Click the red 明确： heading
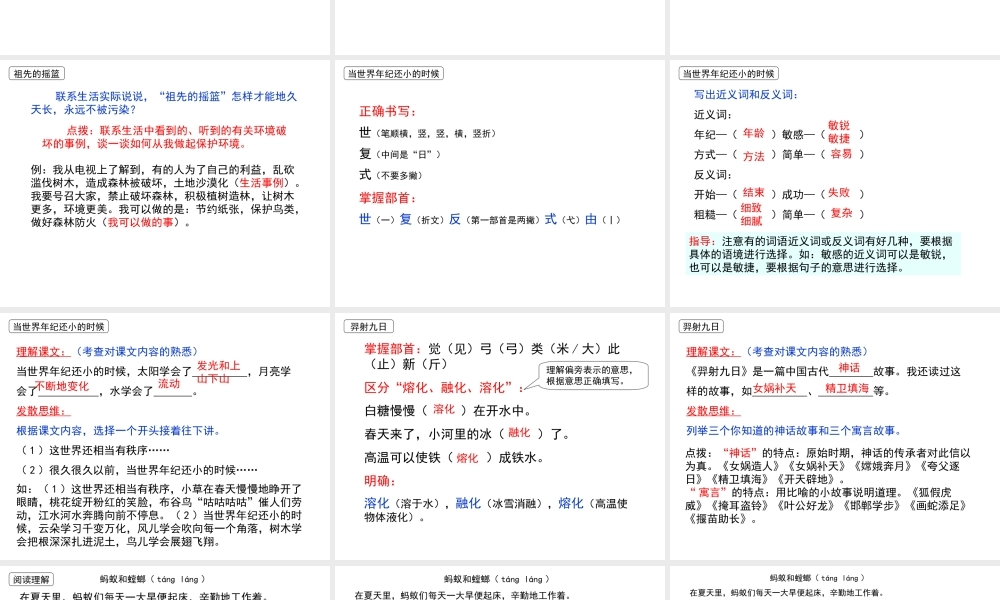Viewport: 1000px width, 600px height. (380, 481)
